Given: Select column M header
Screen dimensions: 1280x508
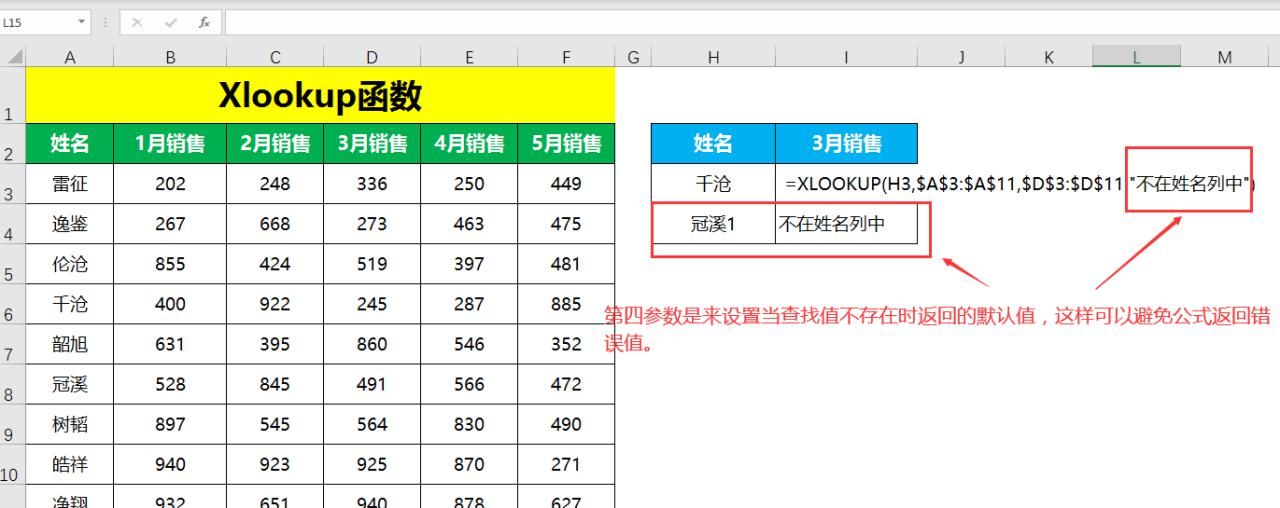Looking at the screenshot, I should (1225, 58).
